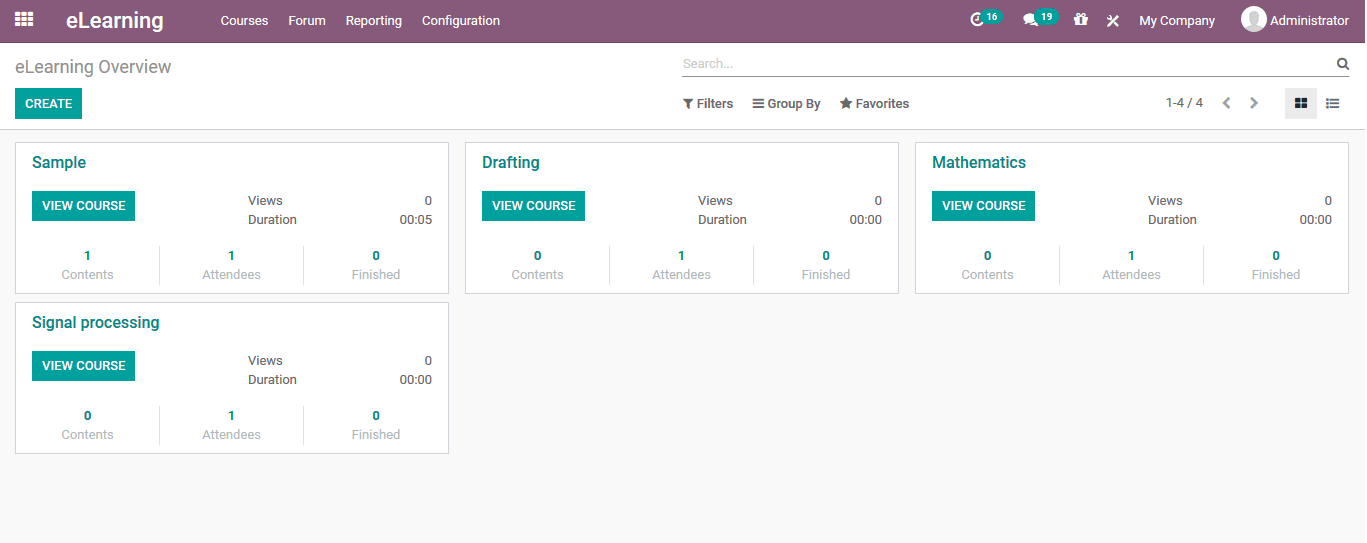
Task: Click the Views label on Drafting card
Action: click(x=715, y=201)
